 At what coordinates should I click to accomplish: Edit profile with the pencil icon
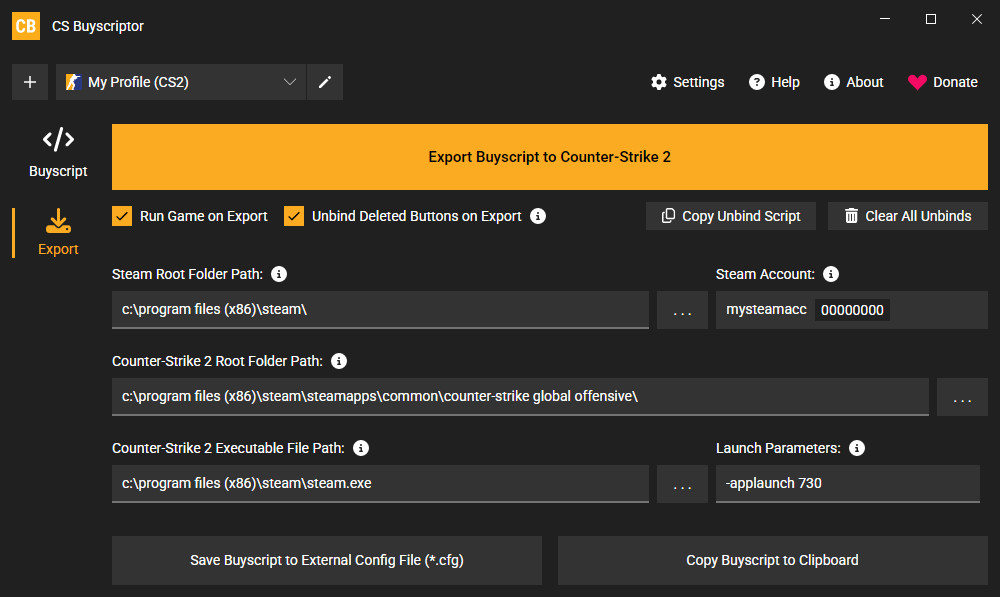pyautogui.click(x=325, y=82)
